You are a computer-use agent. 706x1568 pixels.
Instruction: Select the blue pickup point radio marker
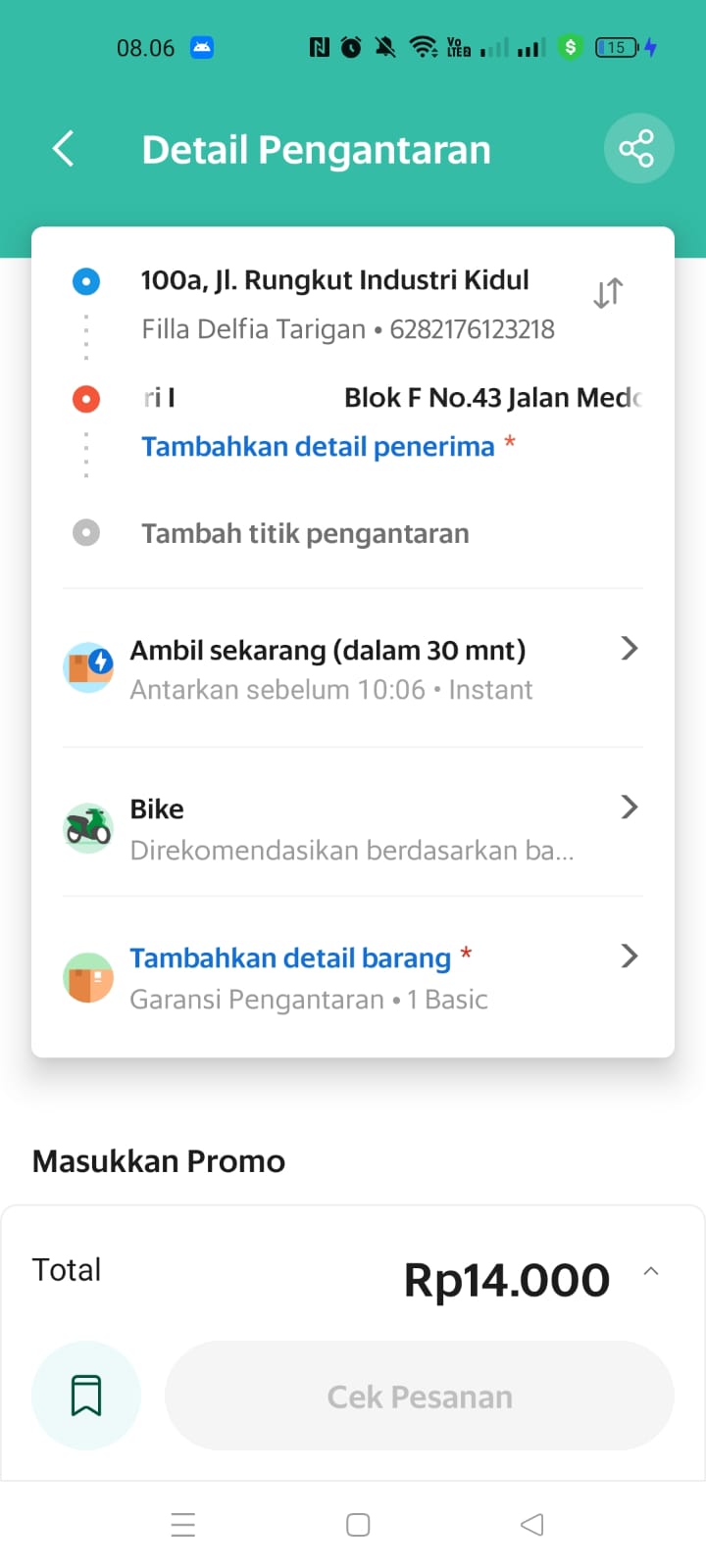click(86, 282)
